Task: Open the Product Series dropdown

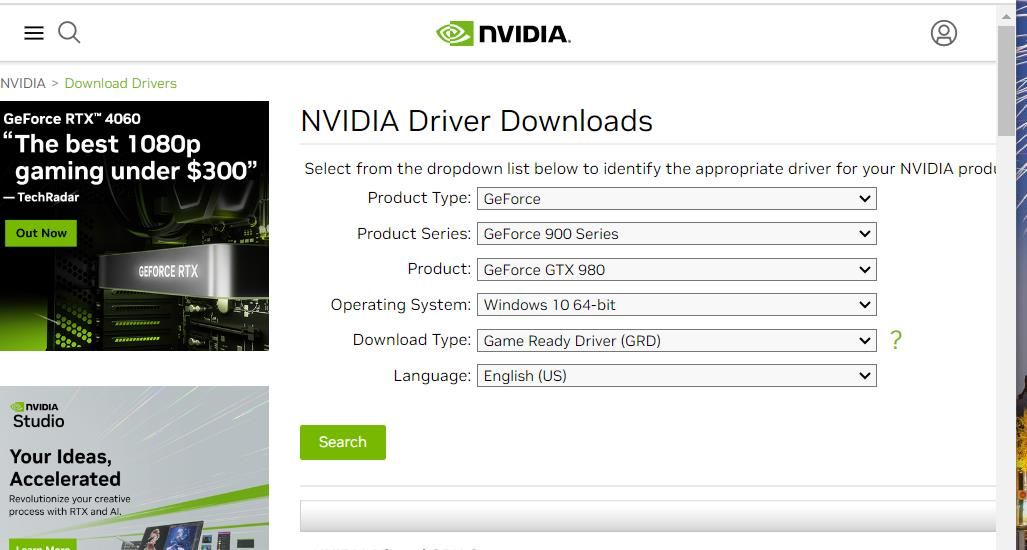Action: click(677, 234)
